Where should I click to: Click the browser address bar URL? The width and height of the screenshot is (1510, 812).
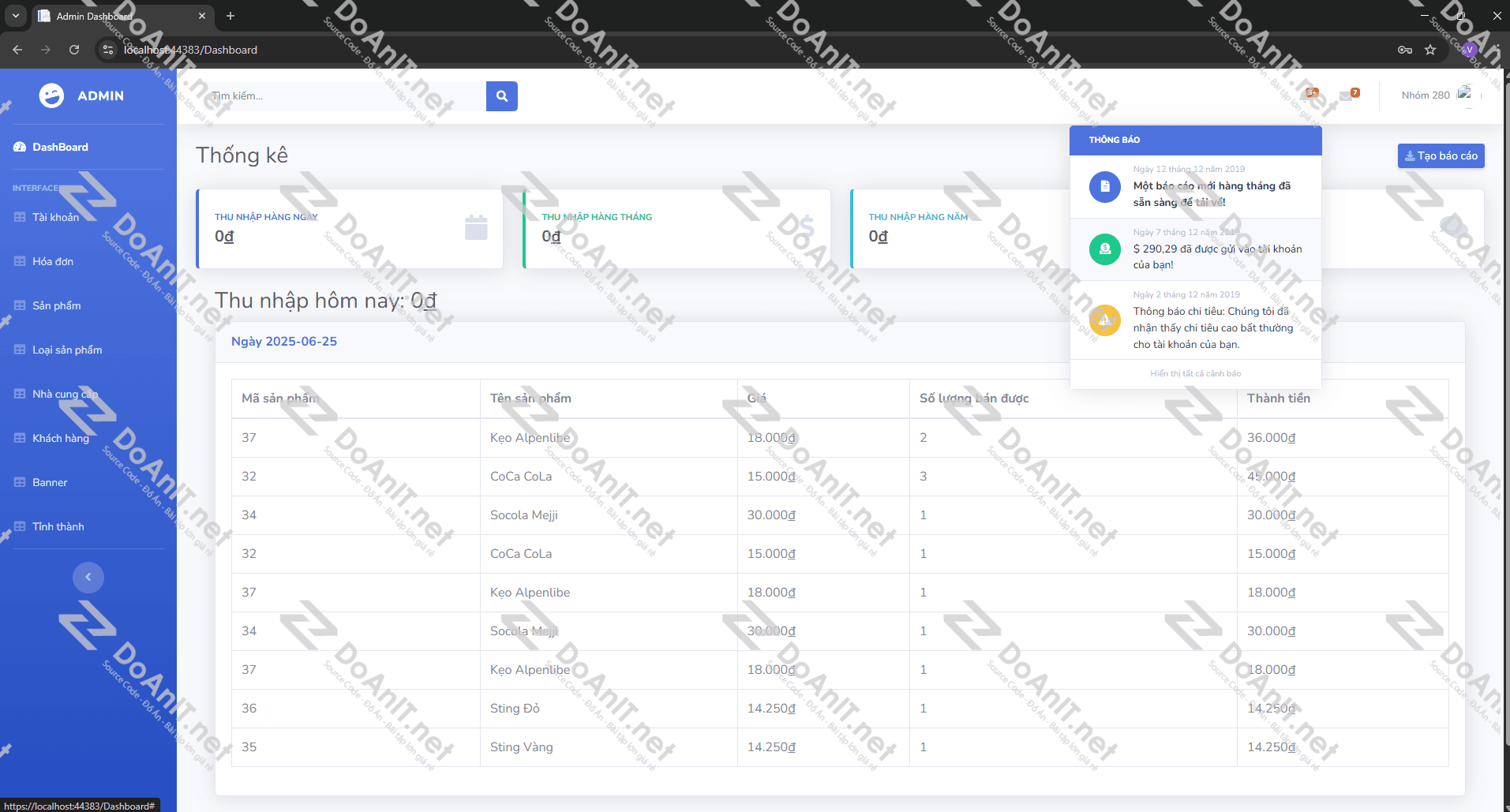pyautogui.click(x=190, y=50)
